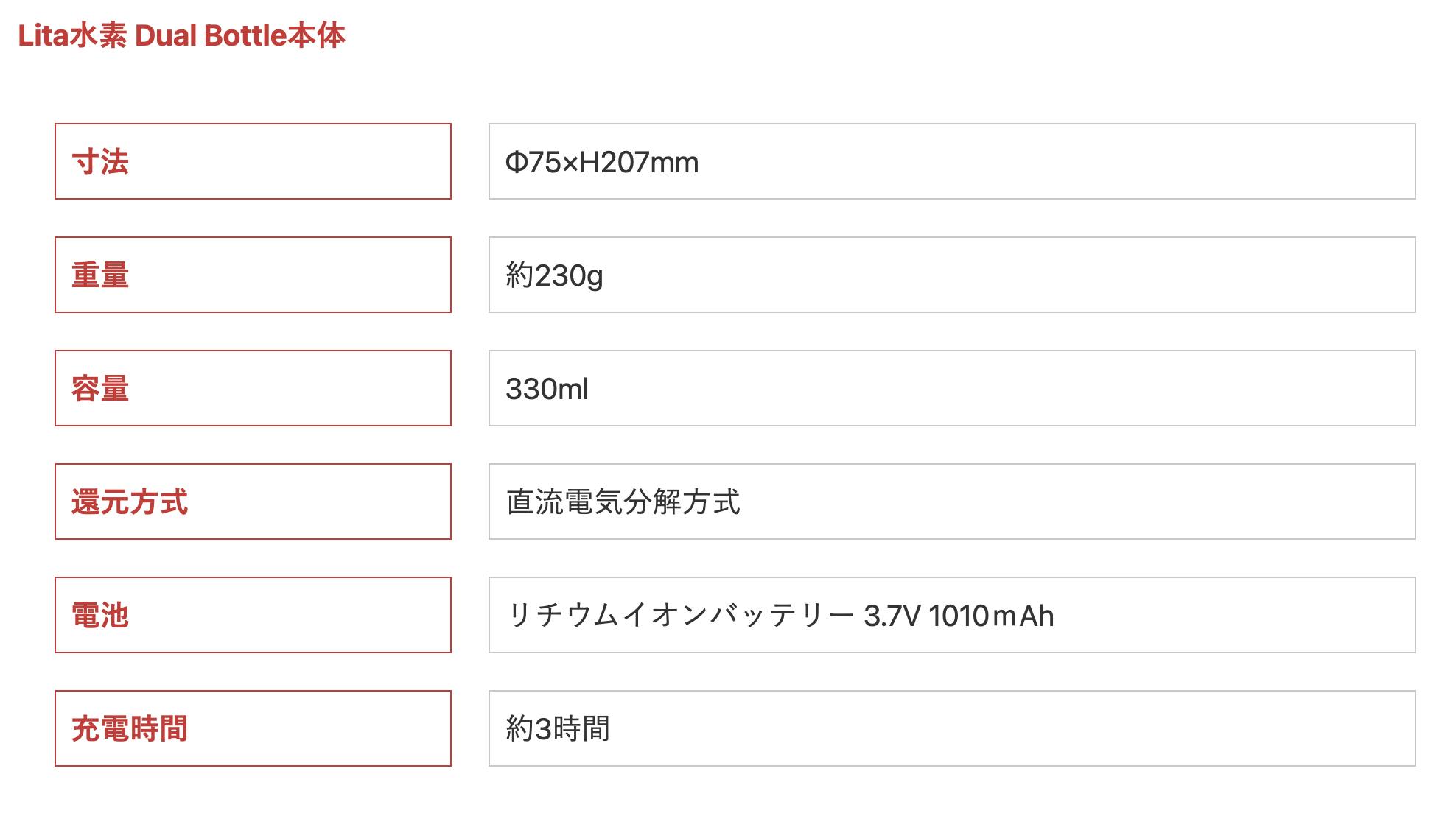1456x816 pixels.
Task: Select the Φ75×H207mm dimensions value
Action: click(x=601, y=162)
